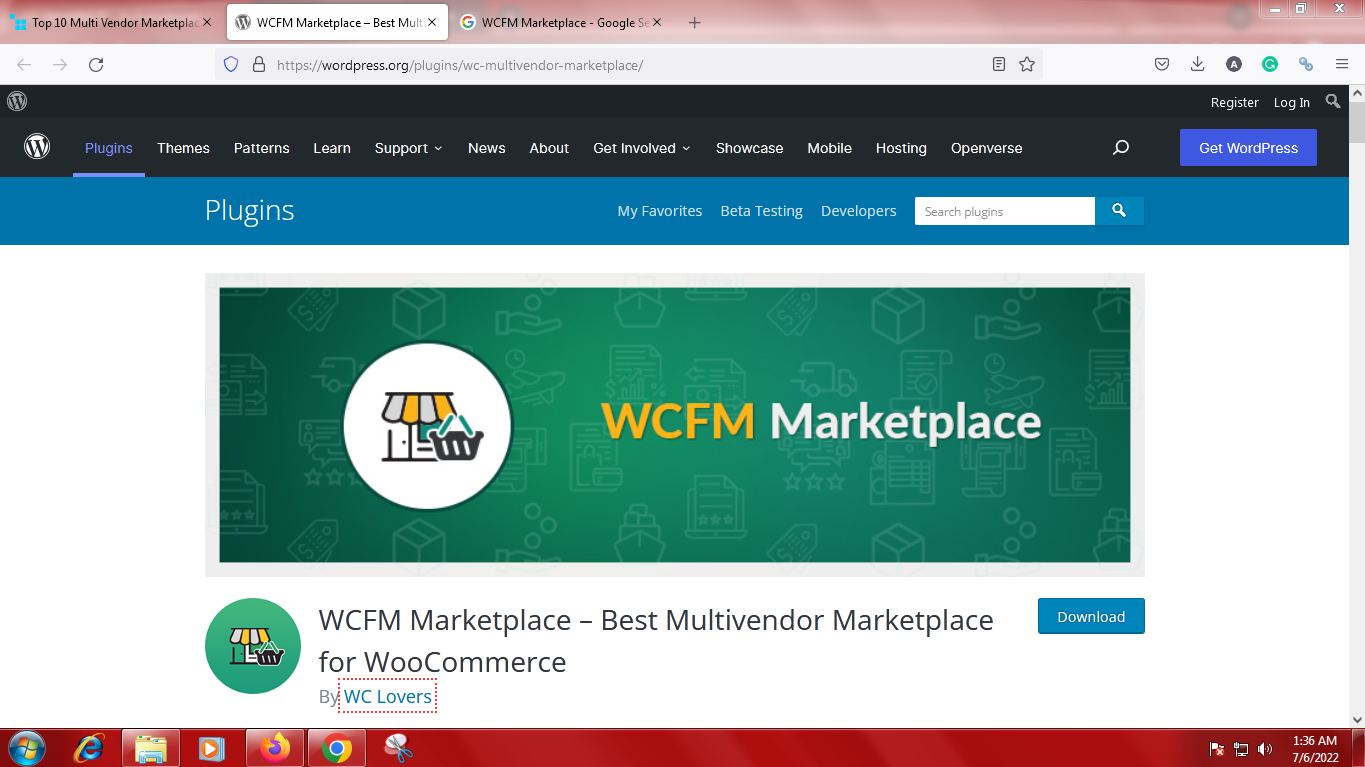Screen dimensions: 1365x767
Task: Open a new tab with the plus icon
Action: coord(695,22)
